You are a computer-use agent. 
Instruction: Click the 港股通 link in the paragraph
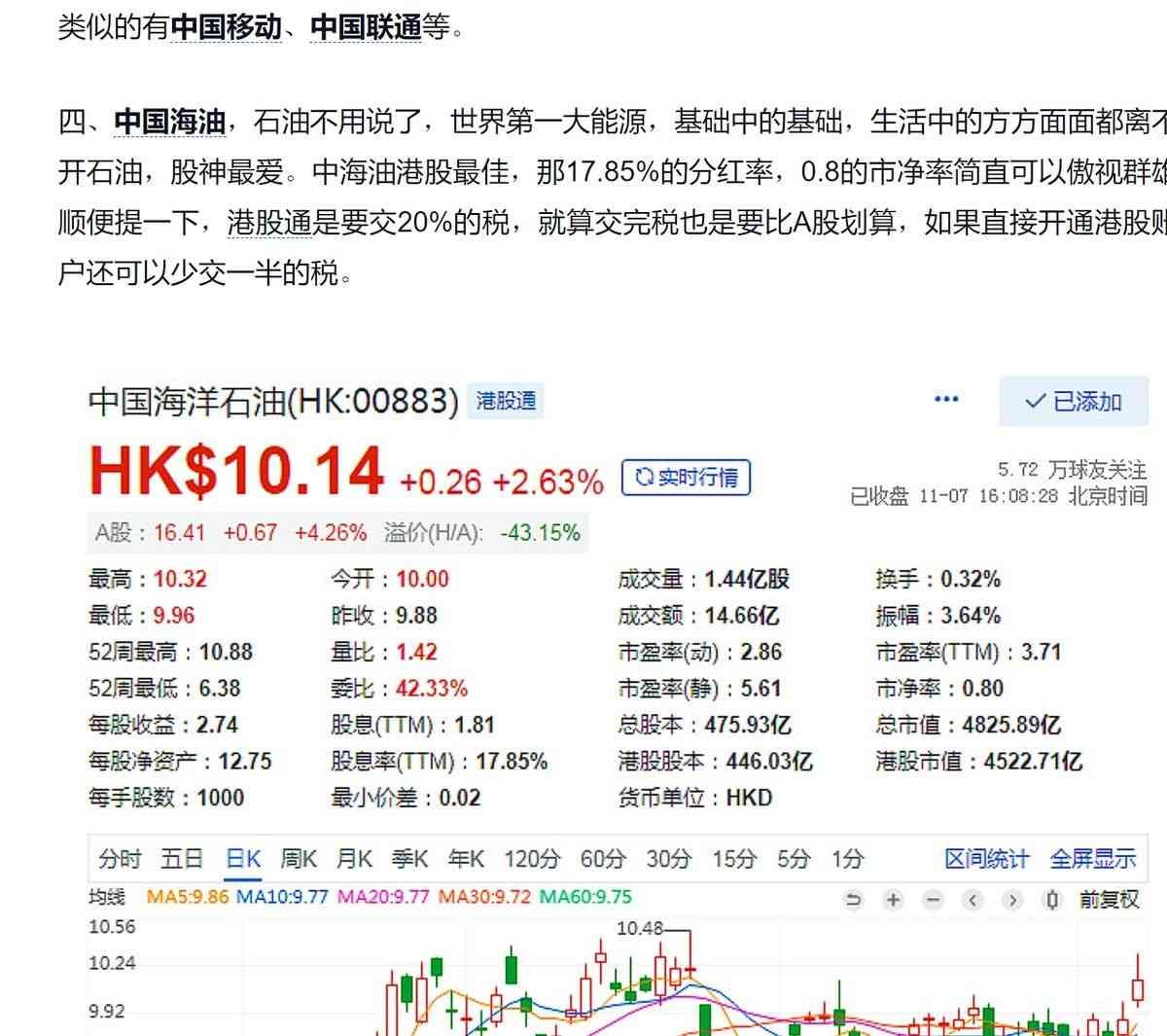click(268, 223)
